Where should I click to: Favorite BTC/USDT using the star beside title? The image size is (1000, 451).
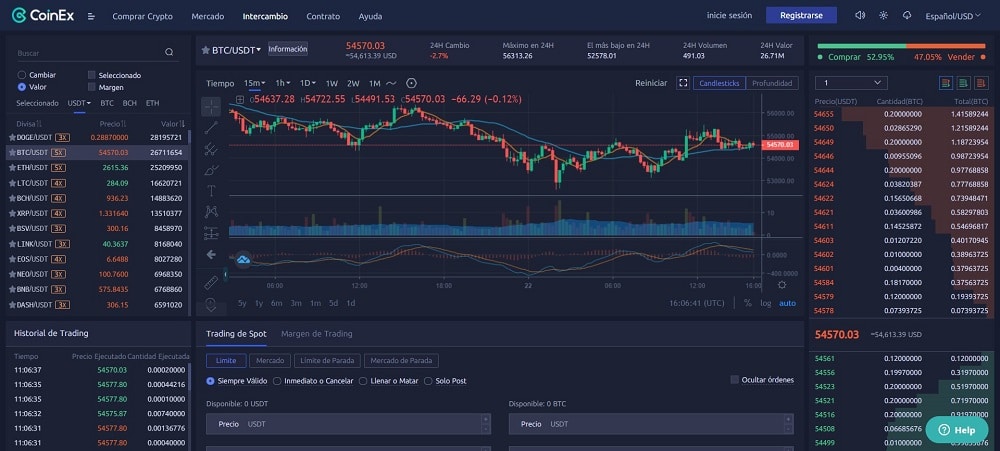tap(205, 50)
